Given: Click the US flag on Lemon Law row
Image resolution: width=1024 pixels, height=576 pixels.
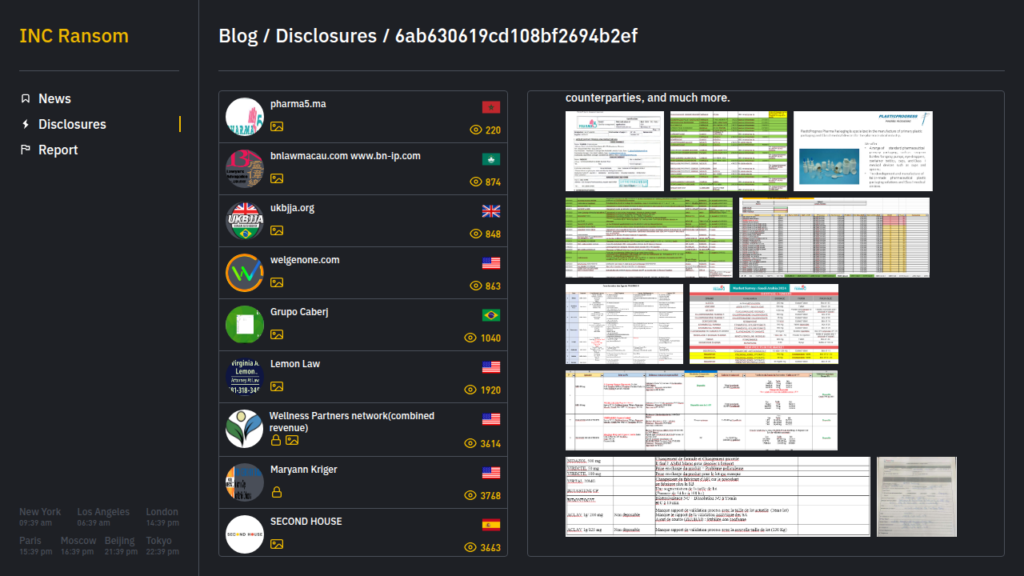Looking at the screenshot, I should click(491, 367).
